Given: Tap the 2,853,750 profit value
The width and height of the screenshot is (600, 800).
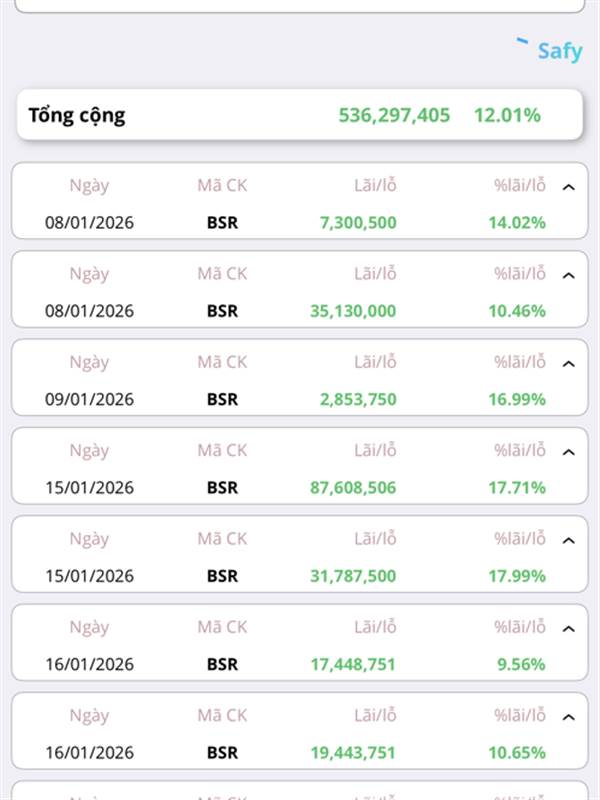Looking at the screenshot, I should point(358,399).
